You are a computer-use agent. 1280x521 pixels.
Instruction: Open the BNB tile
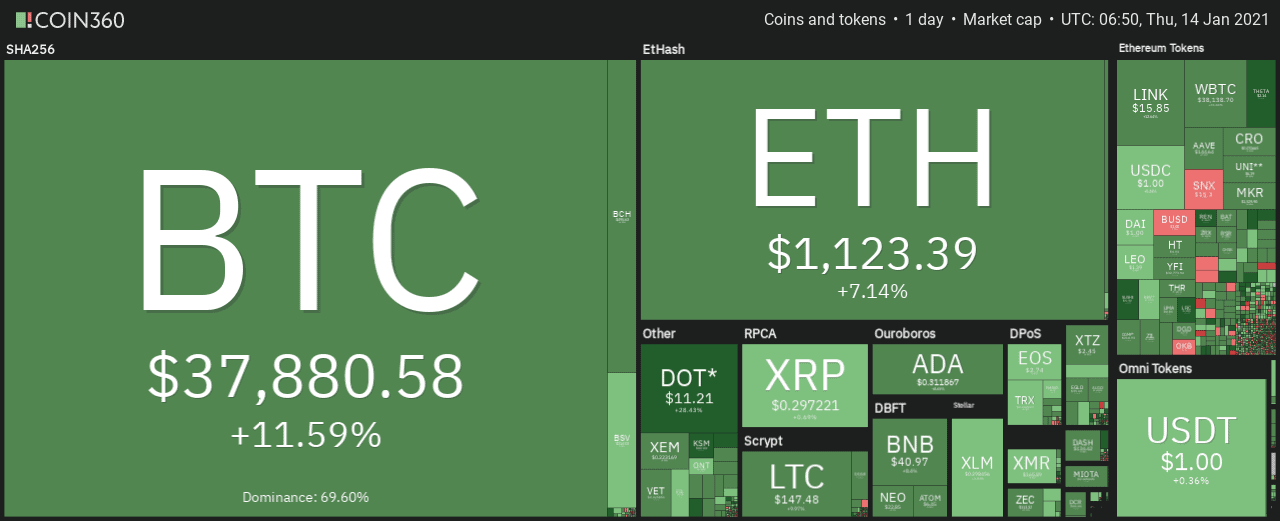910,451
